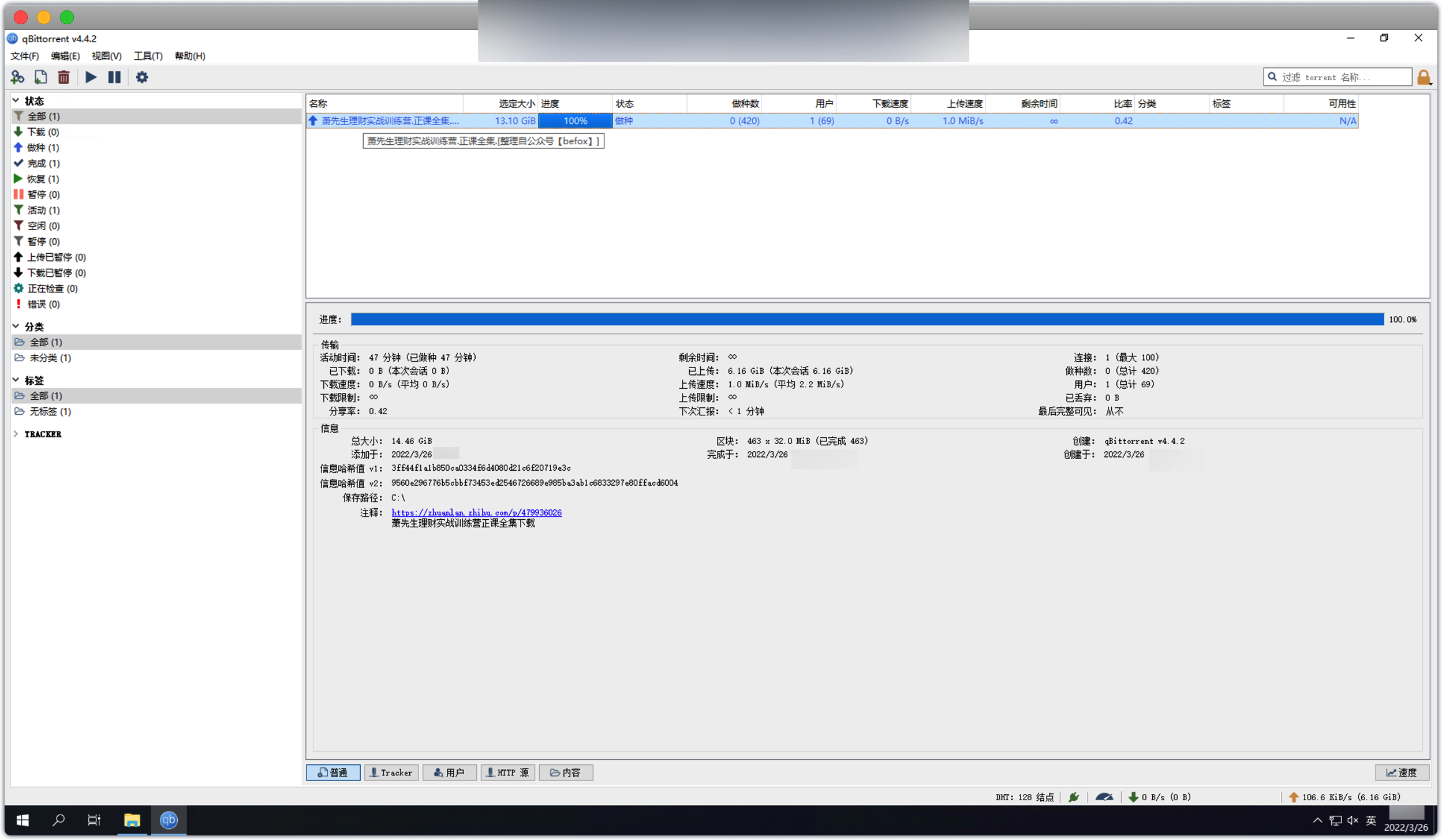The image size is (1442, 840).
Task: Show the 速度 graph
Action: [1402, 772]
